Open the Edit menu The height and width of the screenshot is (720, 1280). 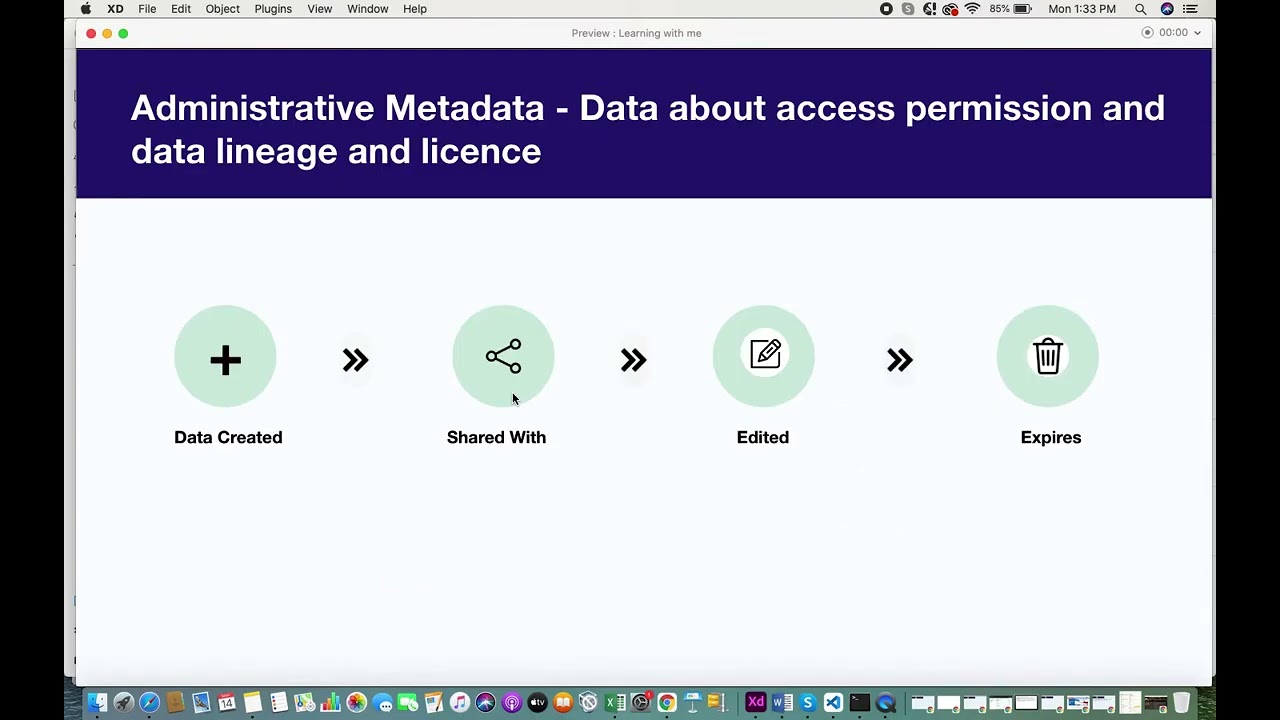181,9
